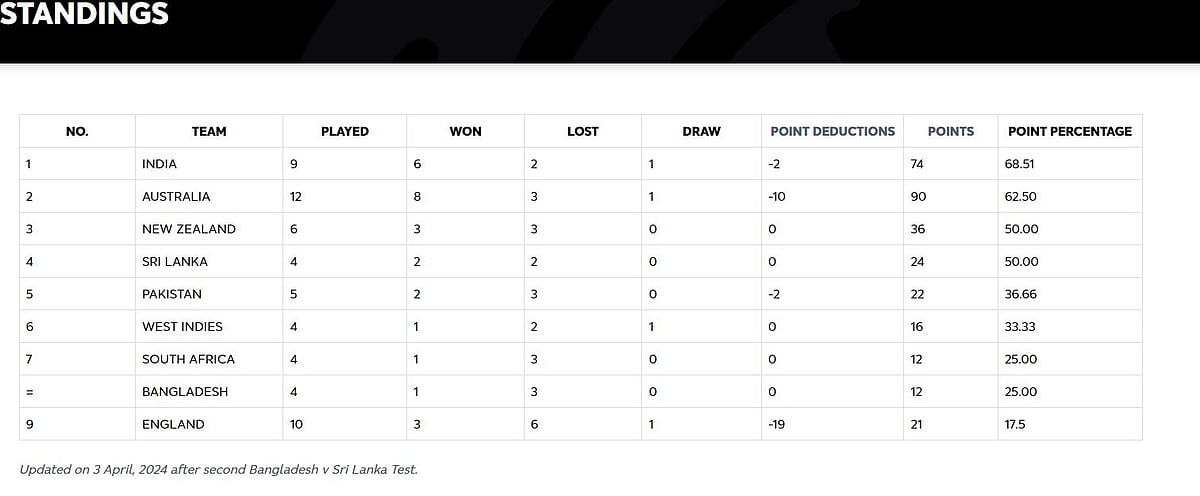This screenshot has width=1200, height=496.
Task: Click the WON column header
Action: point(465,131)
